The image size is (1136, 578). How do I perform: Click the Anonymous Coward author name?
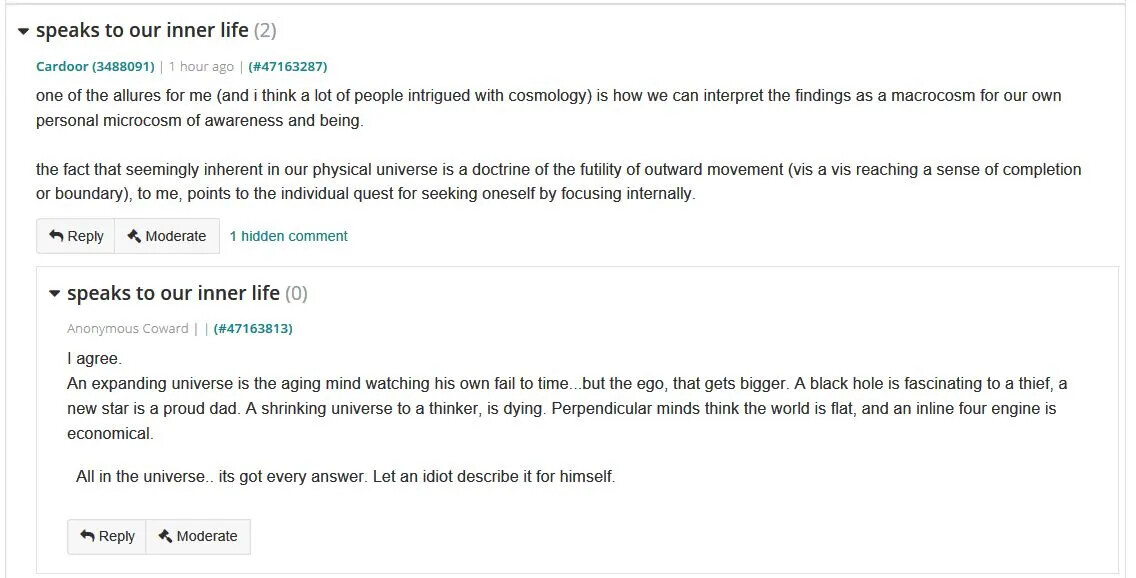click(127, 328)
